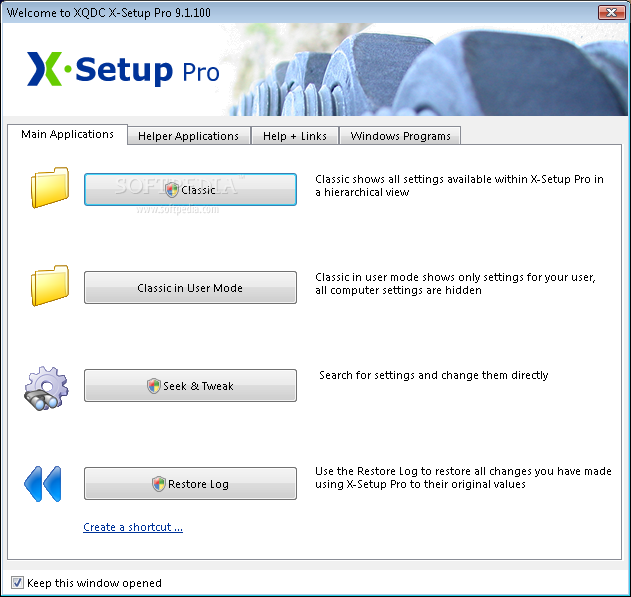
Task: Click the gear and binoculars Seek & Tweak icon
Action: click(x=46, y=388)
